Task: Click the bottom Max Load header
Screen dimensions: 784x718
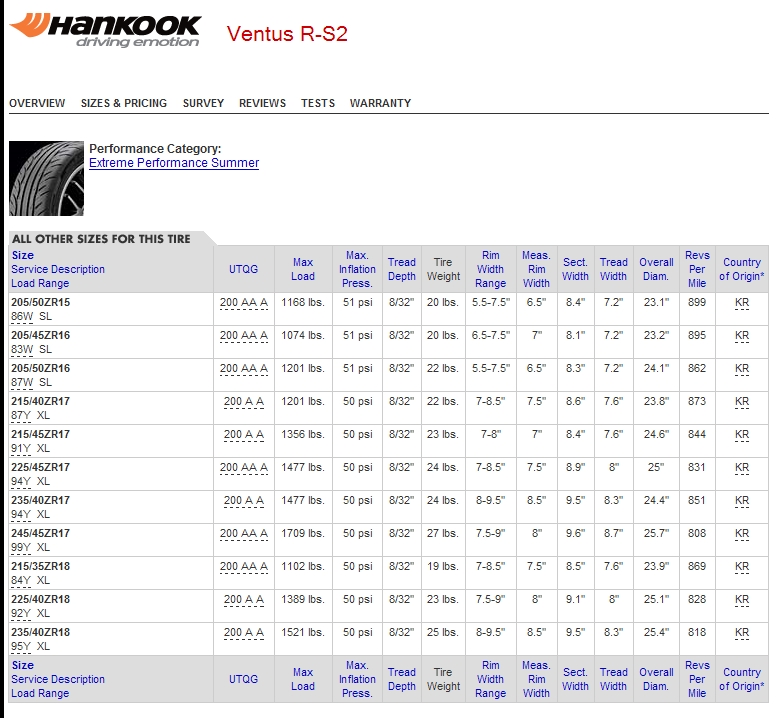Action: 303,679
